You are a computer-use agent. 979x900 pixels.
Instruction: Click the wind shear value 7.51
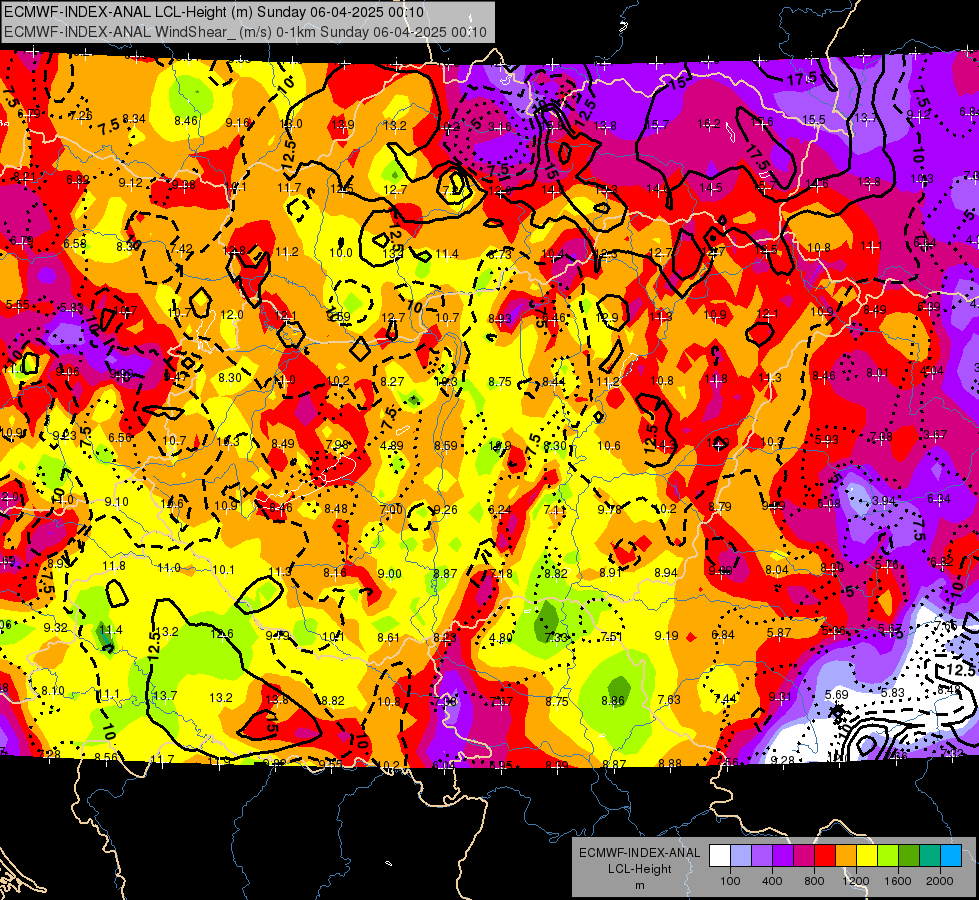click(611, 637)
